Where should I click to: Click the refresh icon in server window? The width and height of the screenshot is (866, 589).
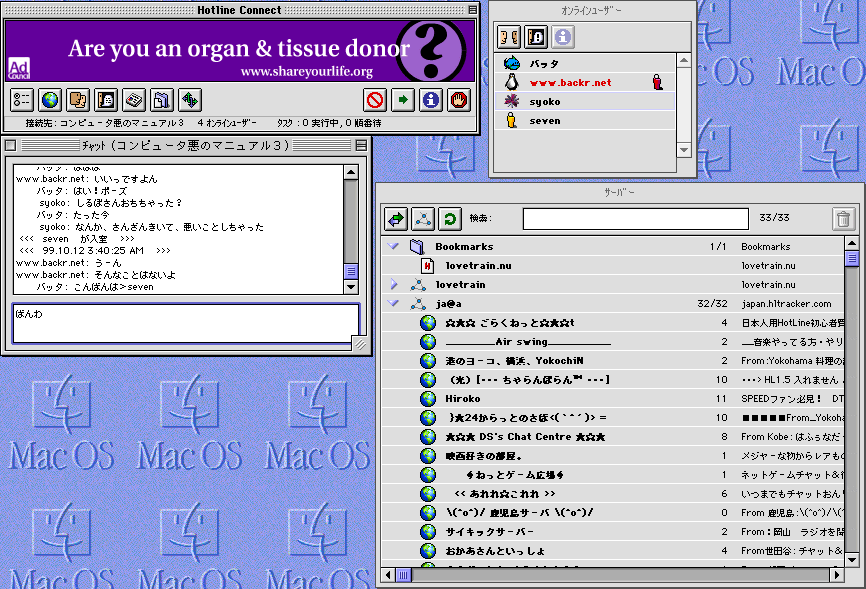coord(451,219)
